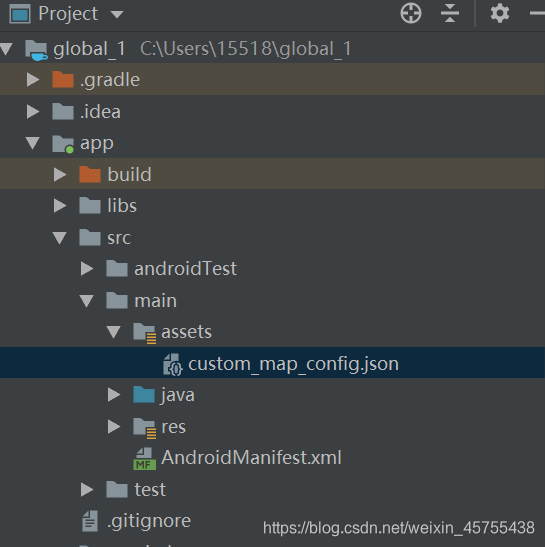Viewport: 545px width, 547px height.
Task: Select the global_1 project root label
Action: [x=89, y=48]
